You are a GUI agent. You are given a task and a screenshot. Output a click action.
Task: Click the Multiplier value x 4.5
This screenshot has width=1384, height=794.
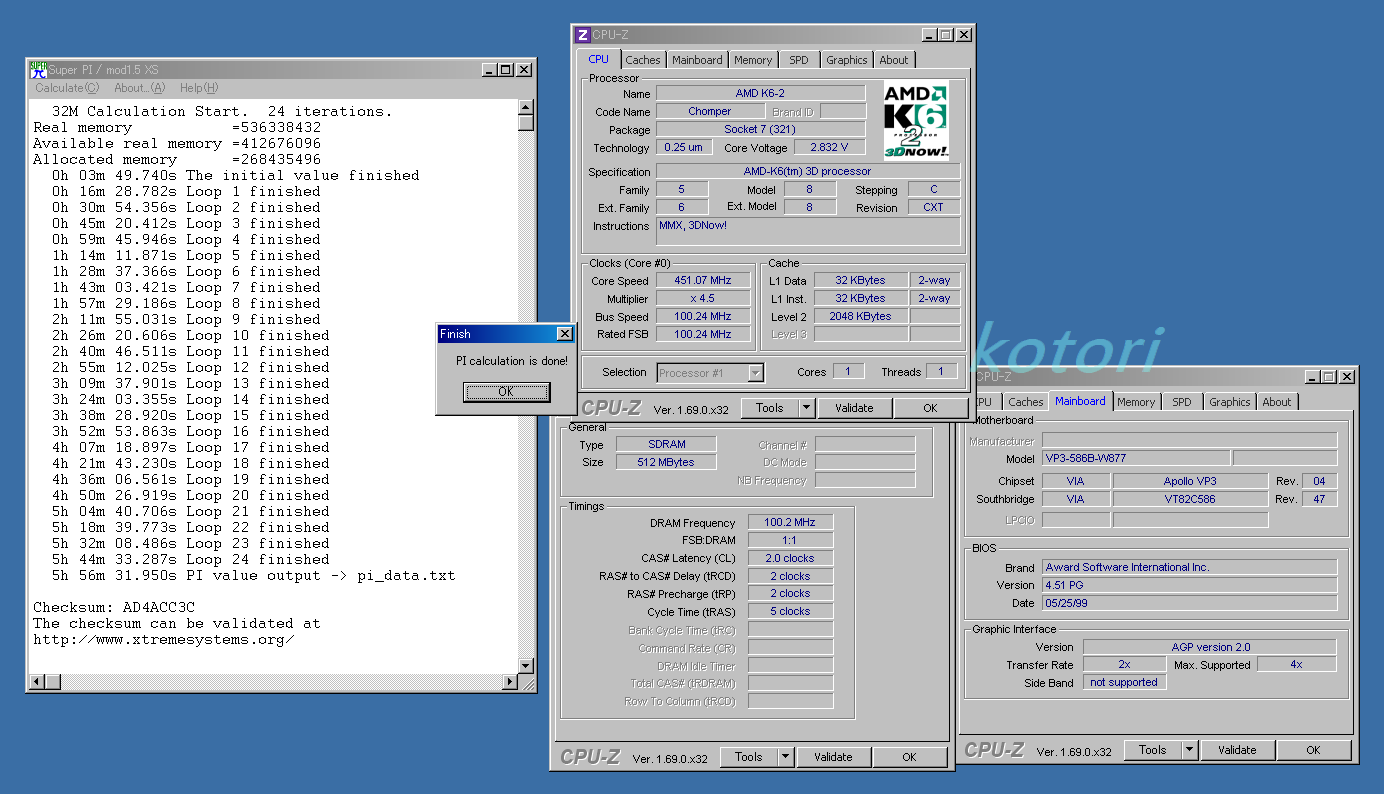point(704,298)
